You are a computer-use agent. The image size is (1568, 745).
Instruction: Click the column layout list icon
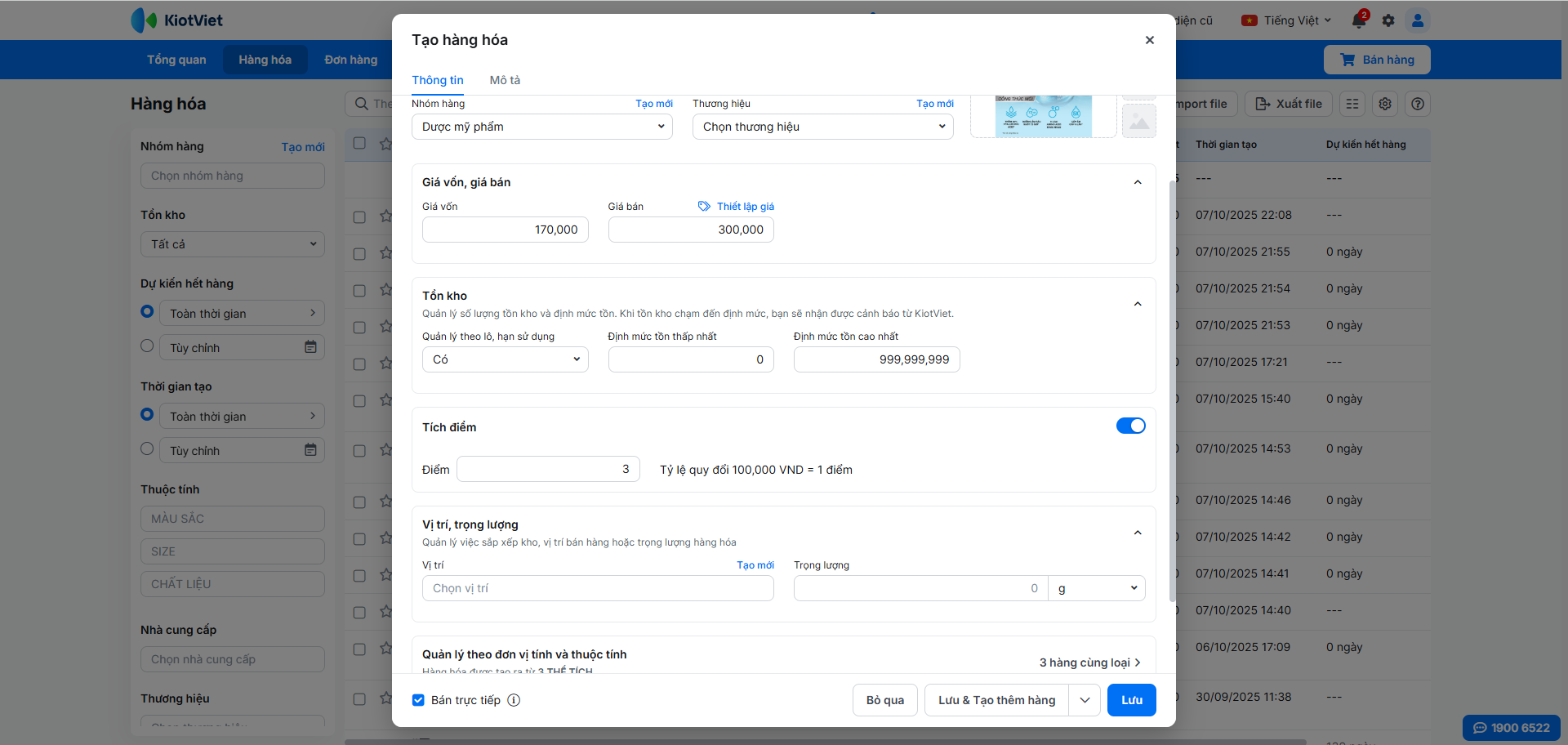point(1352,104)
